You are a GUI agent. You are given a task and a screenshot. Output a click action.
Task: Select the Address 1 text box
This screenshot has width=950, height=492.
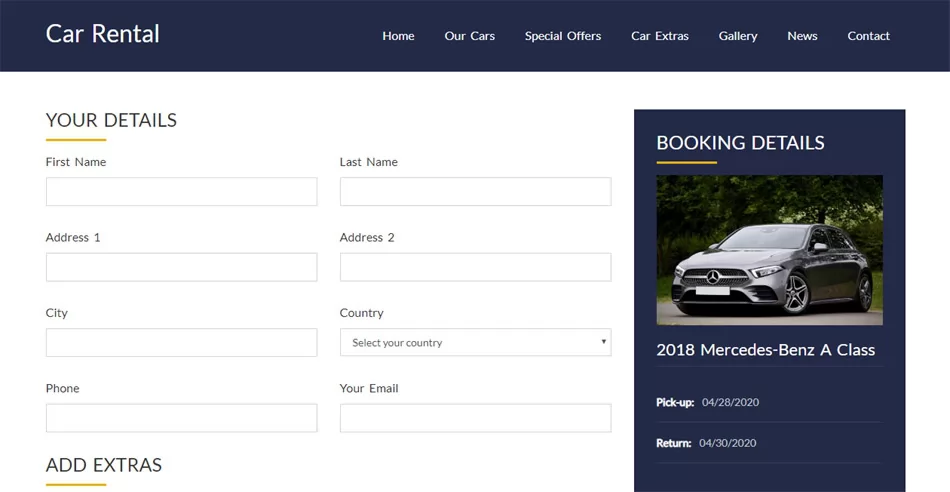(181, 267)
